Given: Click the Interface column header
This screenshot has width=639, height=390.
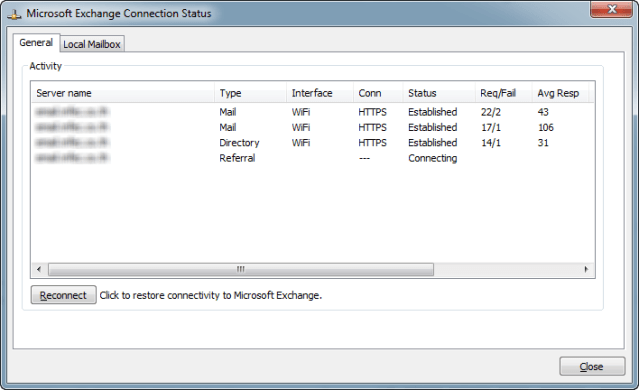Looking at the screenshot, I should tap(320, 93).
